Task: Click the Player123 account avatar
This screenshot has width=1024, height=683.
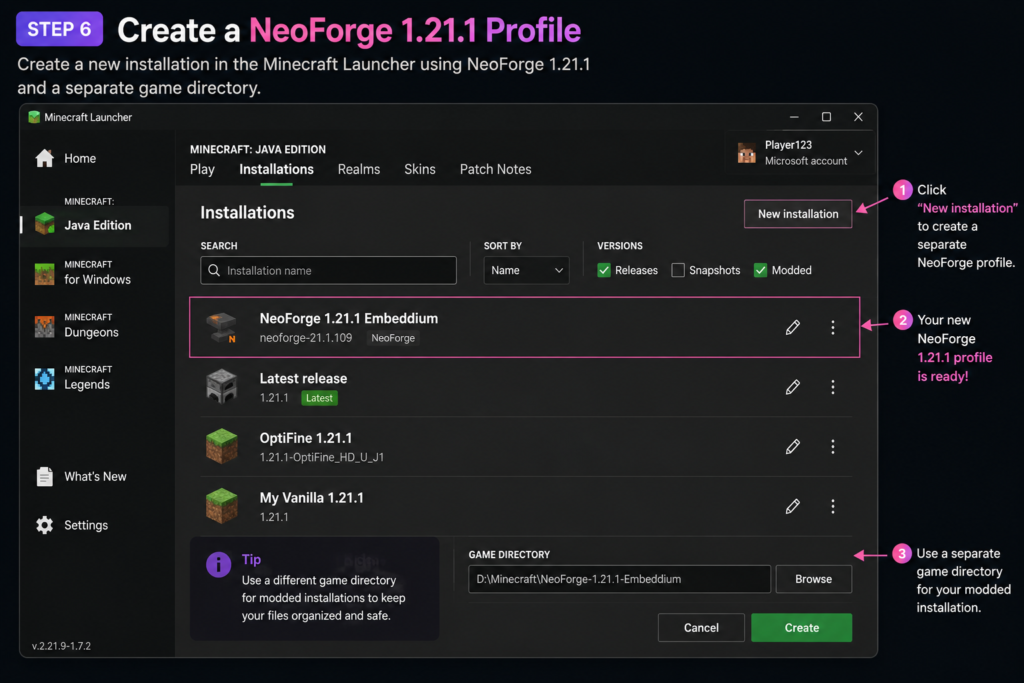Action: [746, 153]
